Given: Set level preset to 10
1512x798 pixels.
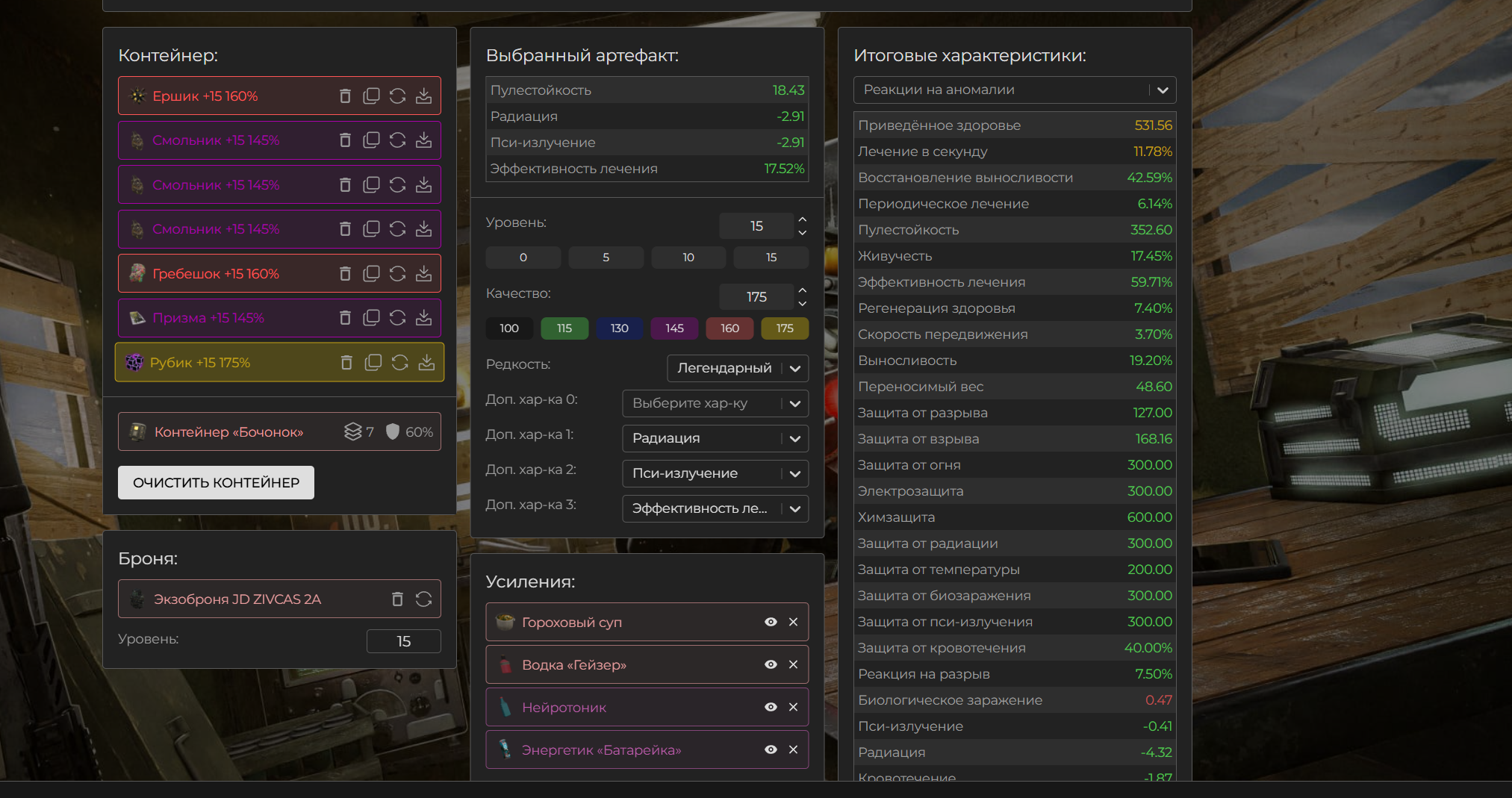Looking at the screenshot, I should [688, 258].
